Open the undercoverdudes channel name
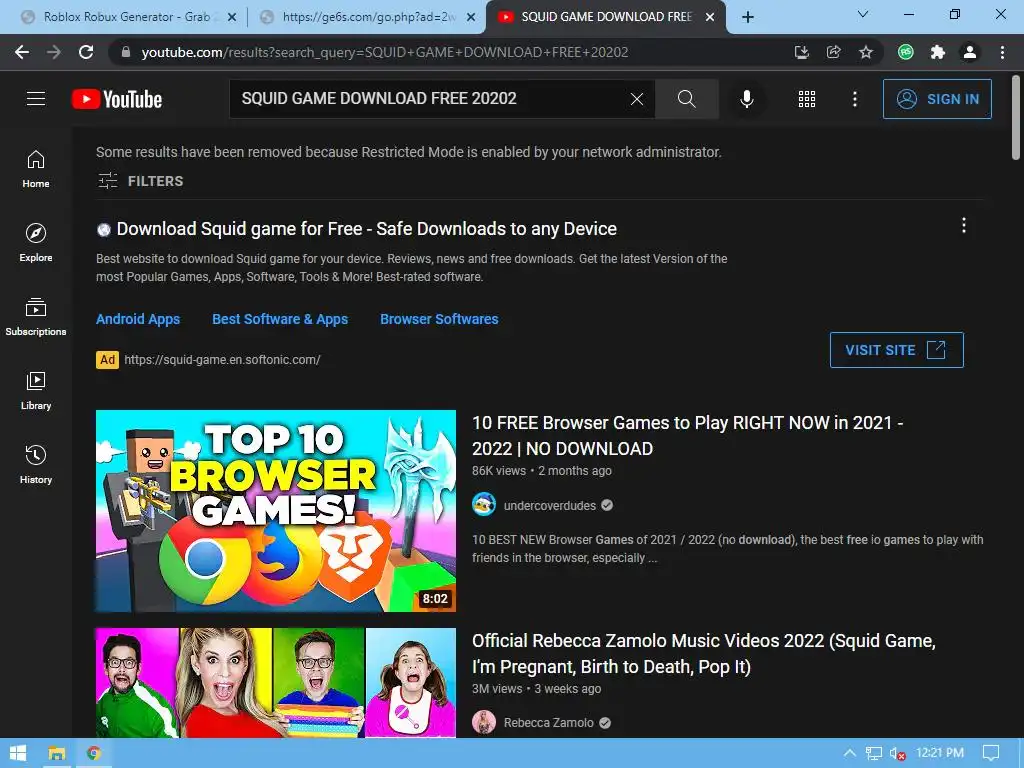 (549, 505)
